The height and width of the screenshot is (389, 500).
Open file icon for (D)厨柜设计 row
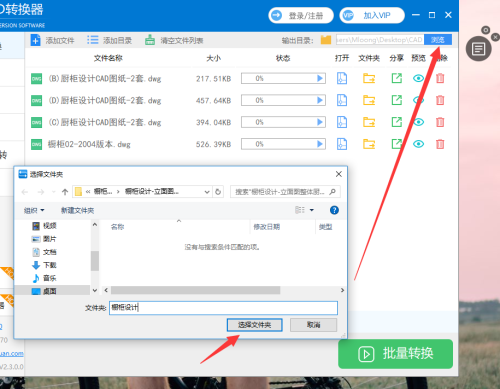tap(342, 100)
